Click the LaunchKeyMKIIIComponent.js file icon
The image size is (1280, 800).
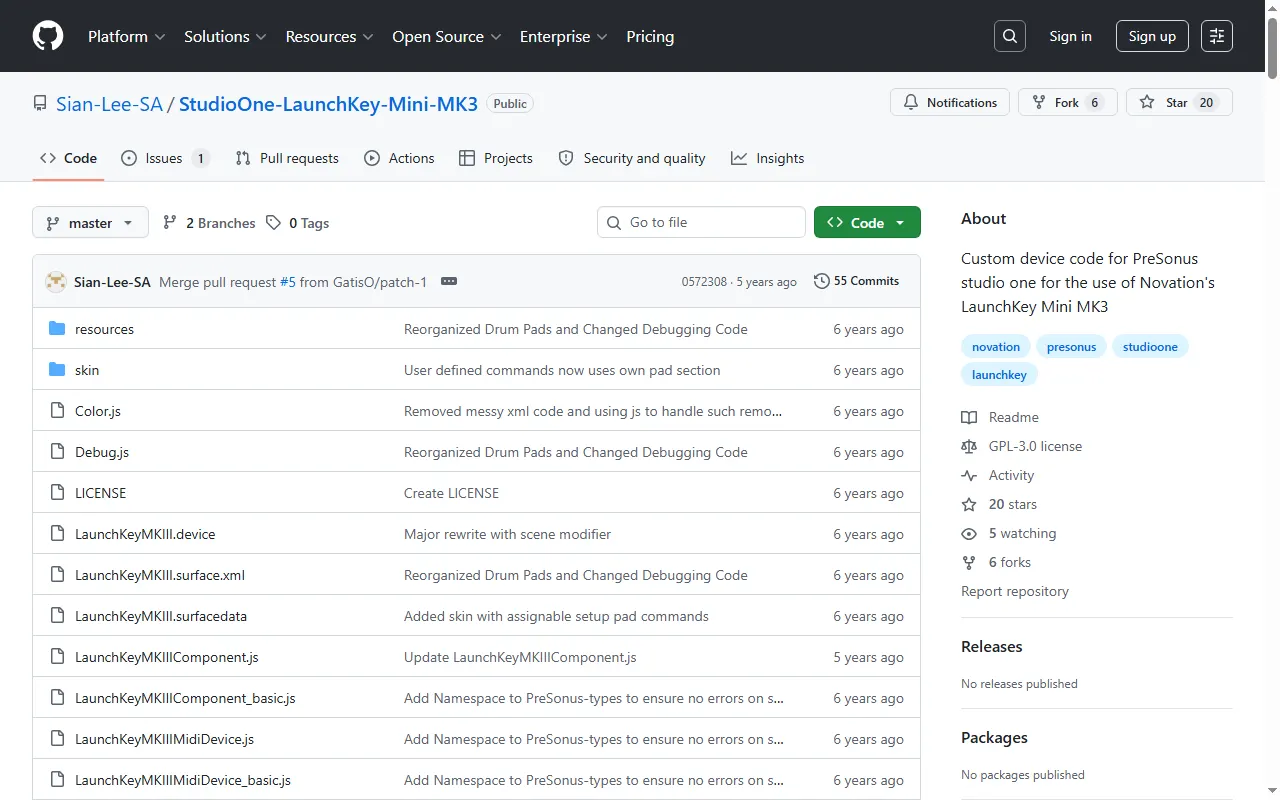(x=57, y=657)
